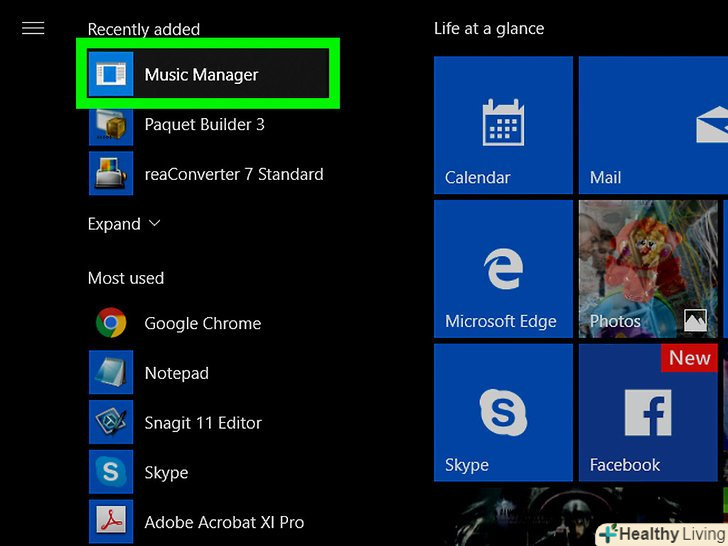Open the Facebook tile
Image resolution: width=728 pixels, height=546 pixels.
[648, 413]
